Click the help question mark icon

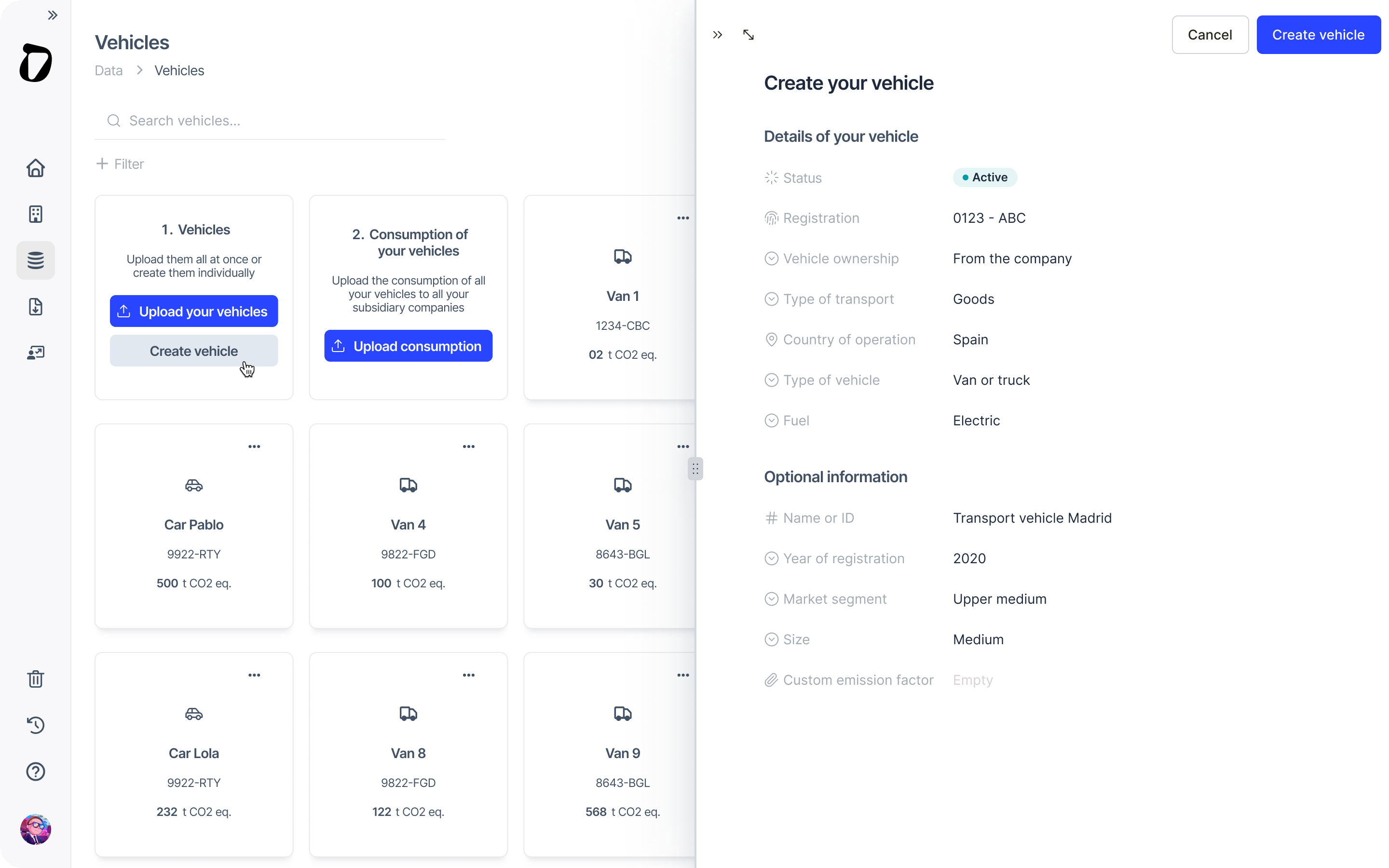pyautogui.click(x=36, y=772)
